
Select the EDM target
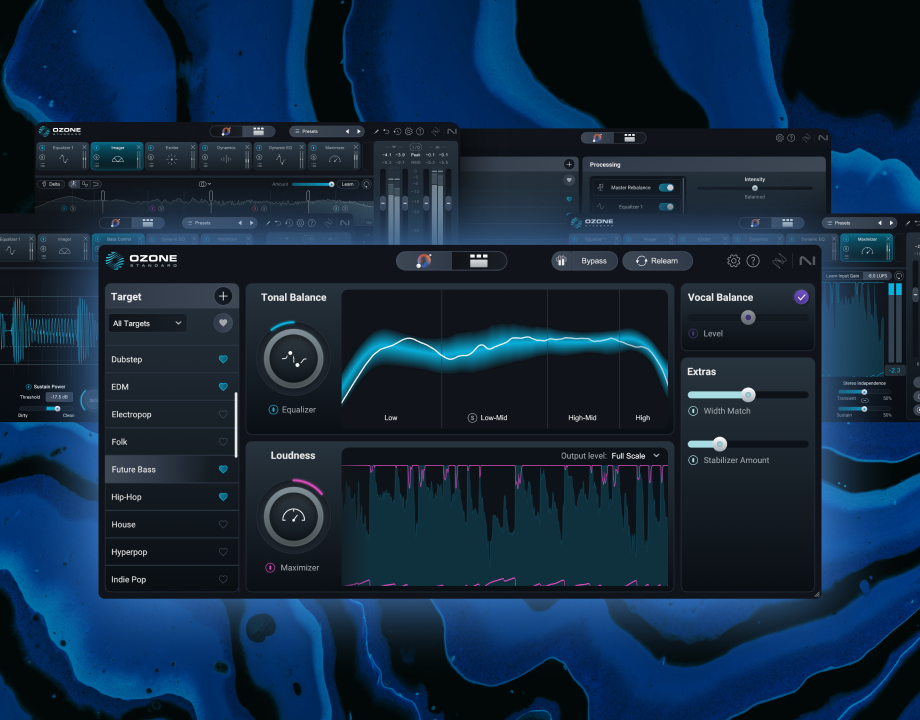[x=171, y=387]
